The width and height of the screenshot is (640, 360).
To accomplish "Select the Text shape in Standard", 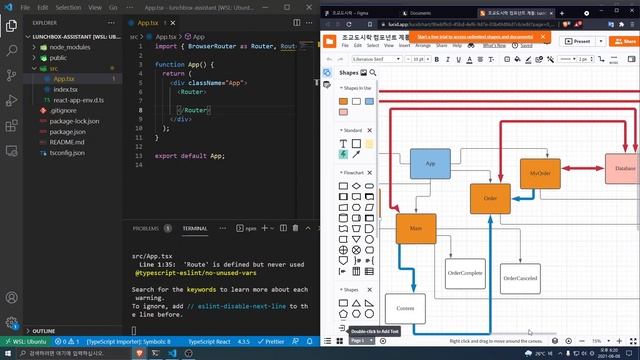I will 343,144.
